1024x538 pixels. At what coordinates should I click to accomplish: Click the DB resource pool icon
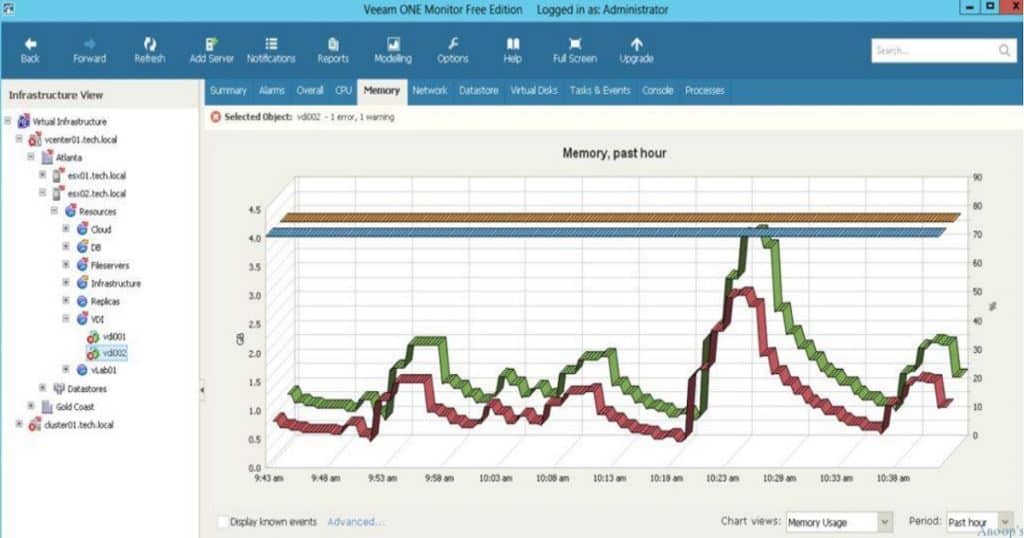pos(82,247)
